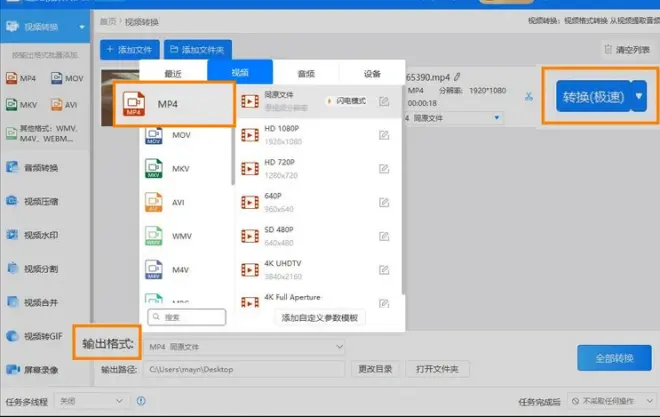Open 视频压缩 tool in sidebar

[x=40, y=201]
